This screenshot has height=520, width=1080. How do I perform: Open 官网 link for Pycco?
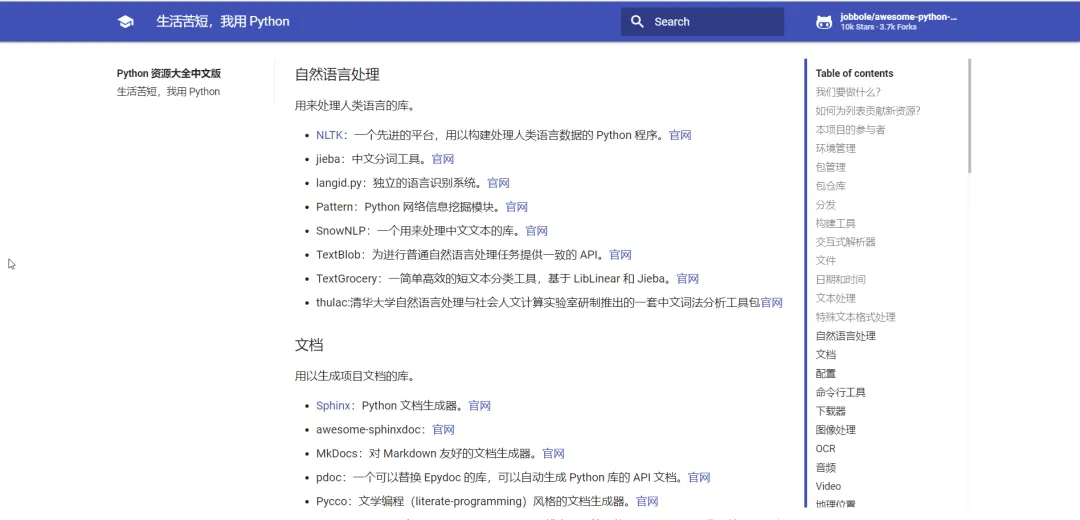pyautogui.click(x=647, y=501)
